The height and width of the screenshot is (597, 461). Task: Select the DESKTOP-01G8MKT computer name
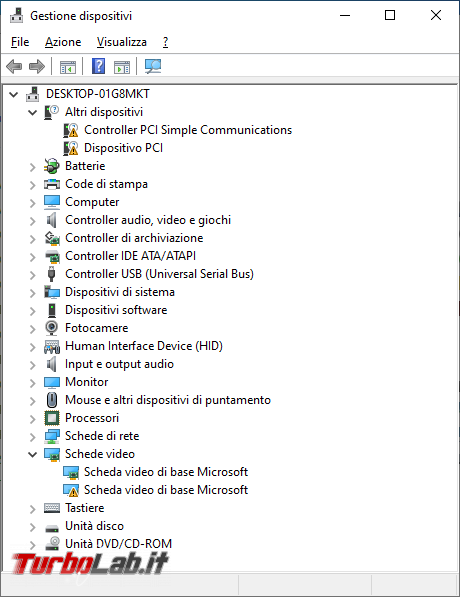[x=98, y=94]
